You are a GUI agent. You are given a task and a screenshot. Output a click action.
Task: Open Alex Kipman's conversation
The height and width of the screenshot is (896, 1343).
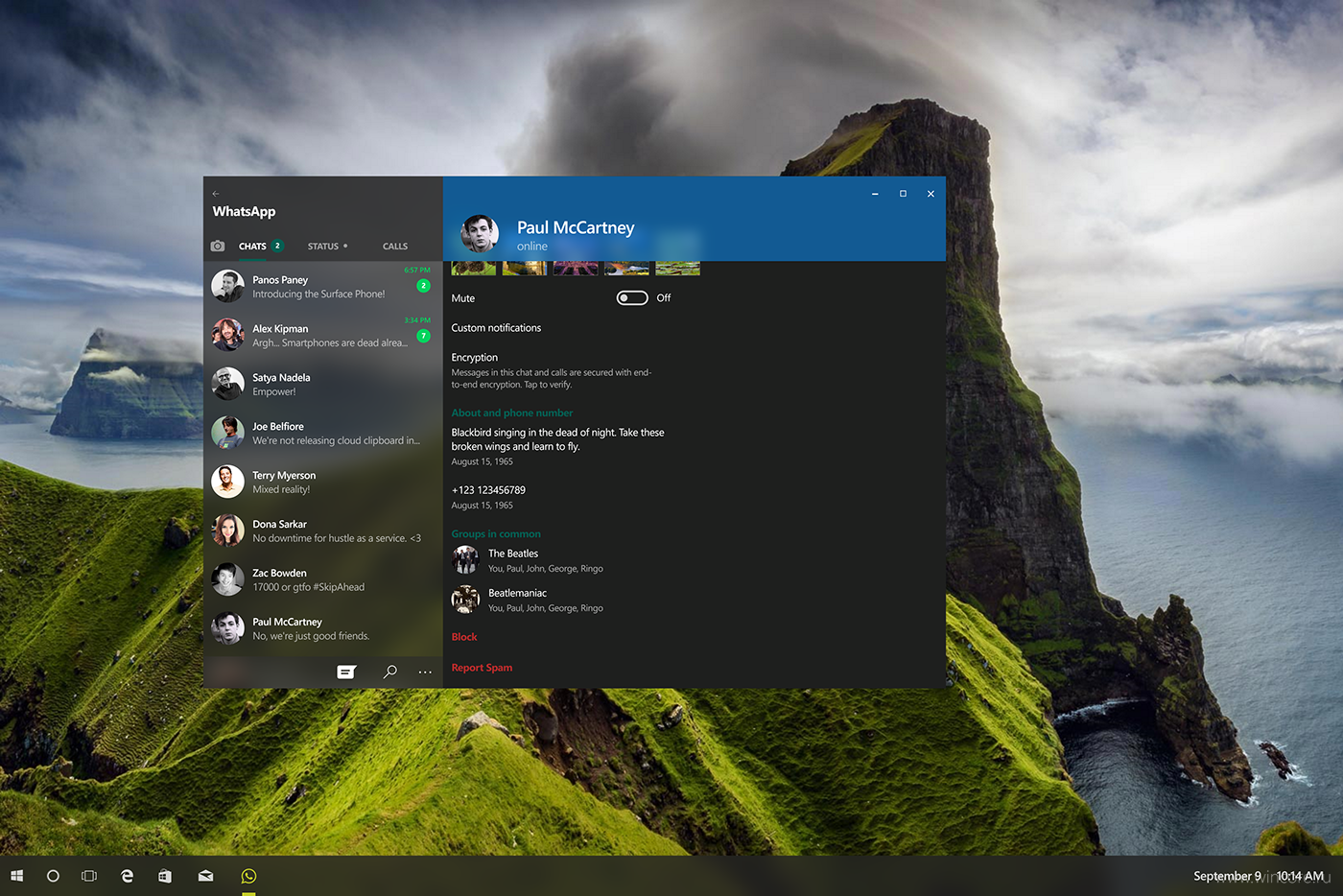[322, 335]
